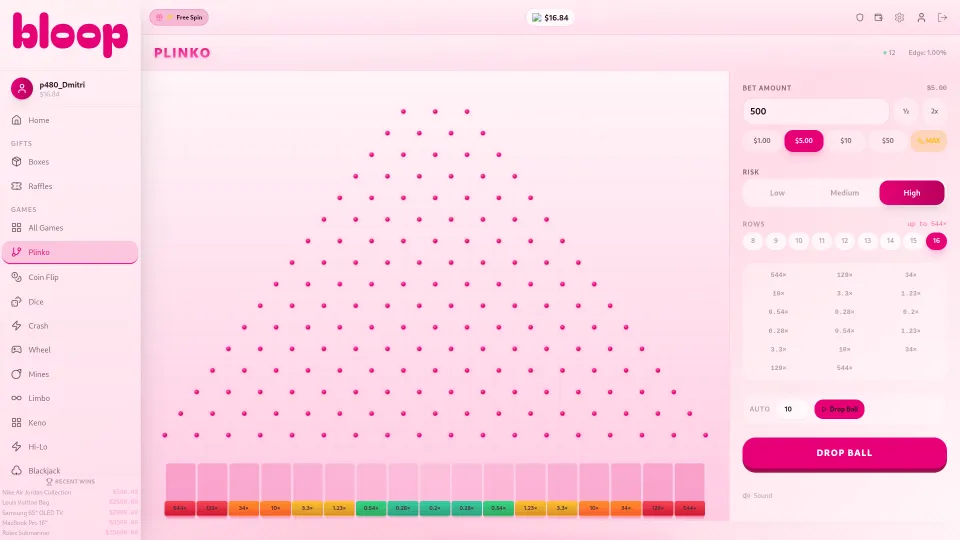
Task: Click the Raffles ticket icon
Action: click(x=17, y=186)
